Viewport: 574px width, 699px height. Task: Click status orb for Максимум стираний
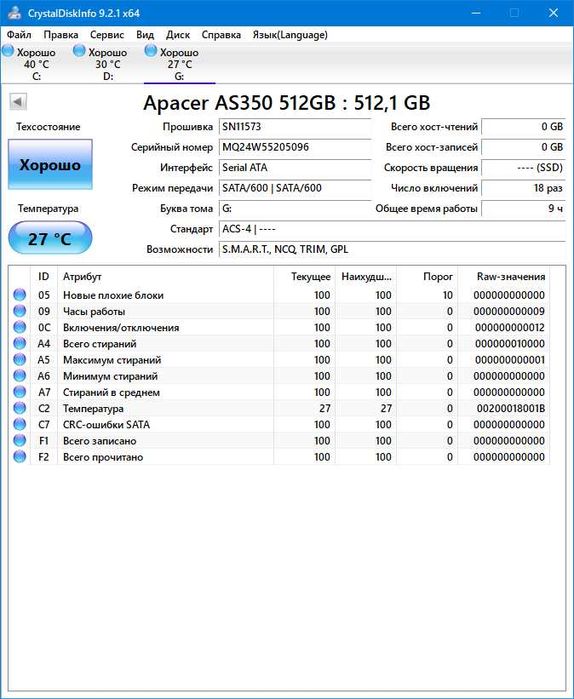pyautogui.click(x=20, y=359)
